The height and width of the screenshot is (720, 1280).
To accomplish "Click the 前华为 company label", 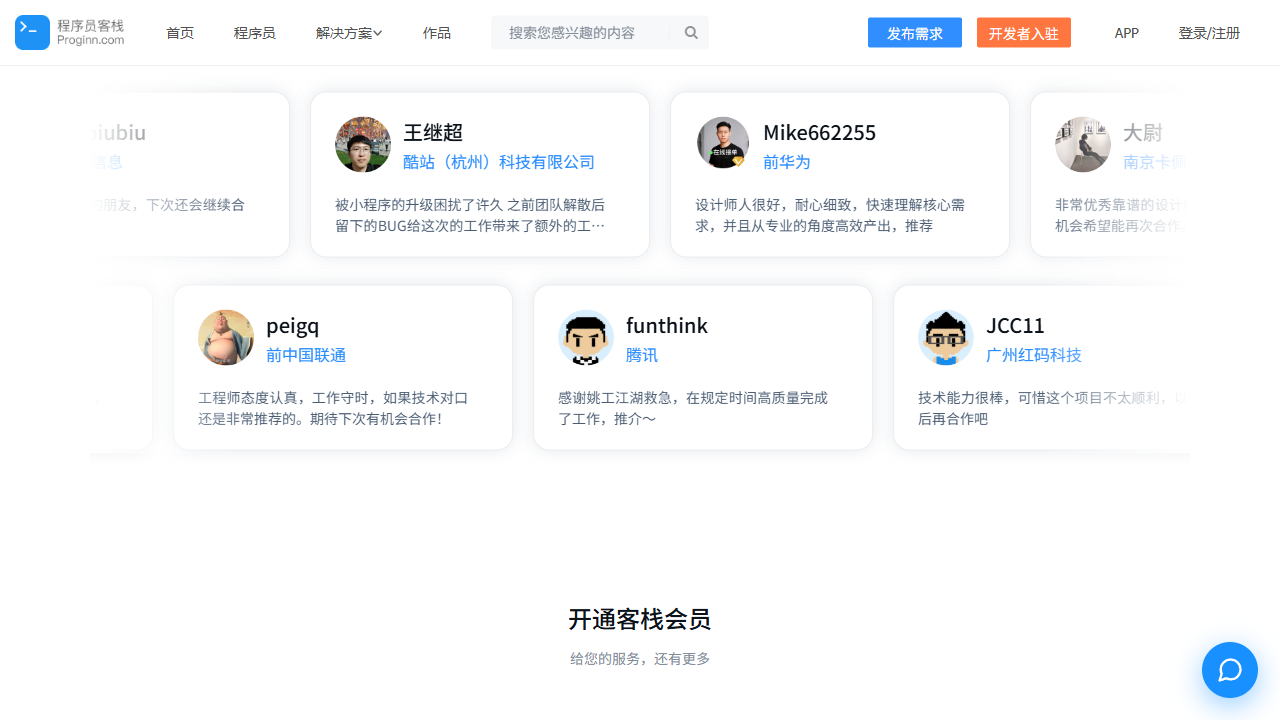I will click(x=787, y=162).
